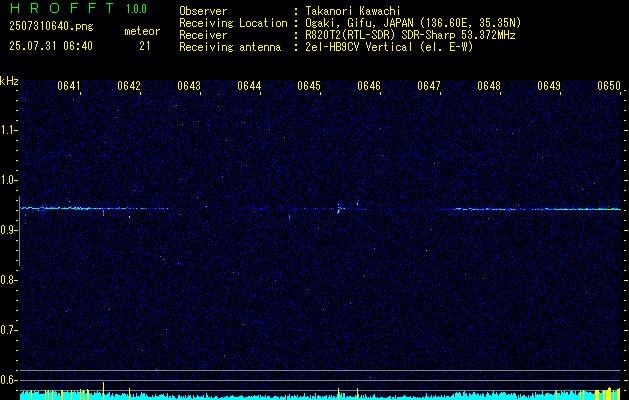This screenshot has height=400, width=629.
Task: Click the 0642 time axis marker
Action: click(129, 86)
